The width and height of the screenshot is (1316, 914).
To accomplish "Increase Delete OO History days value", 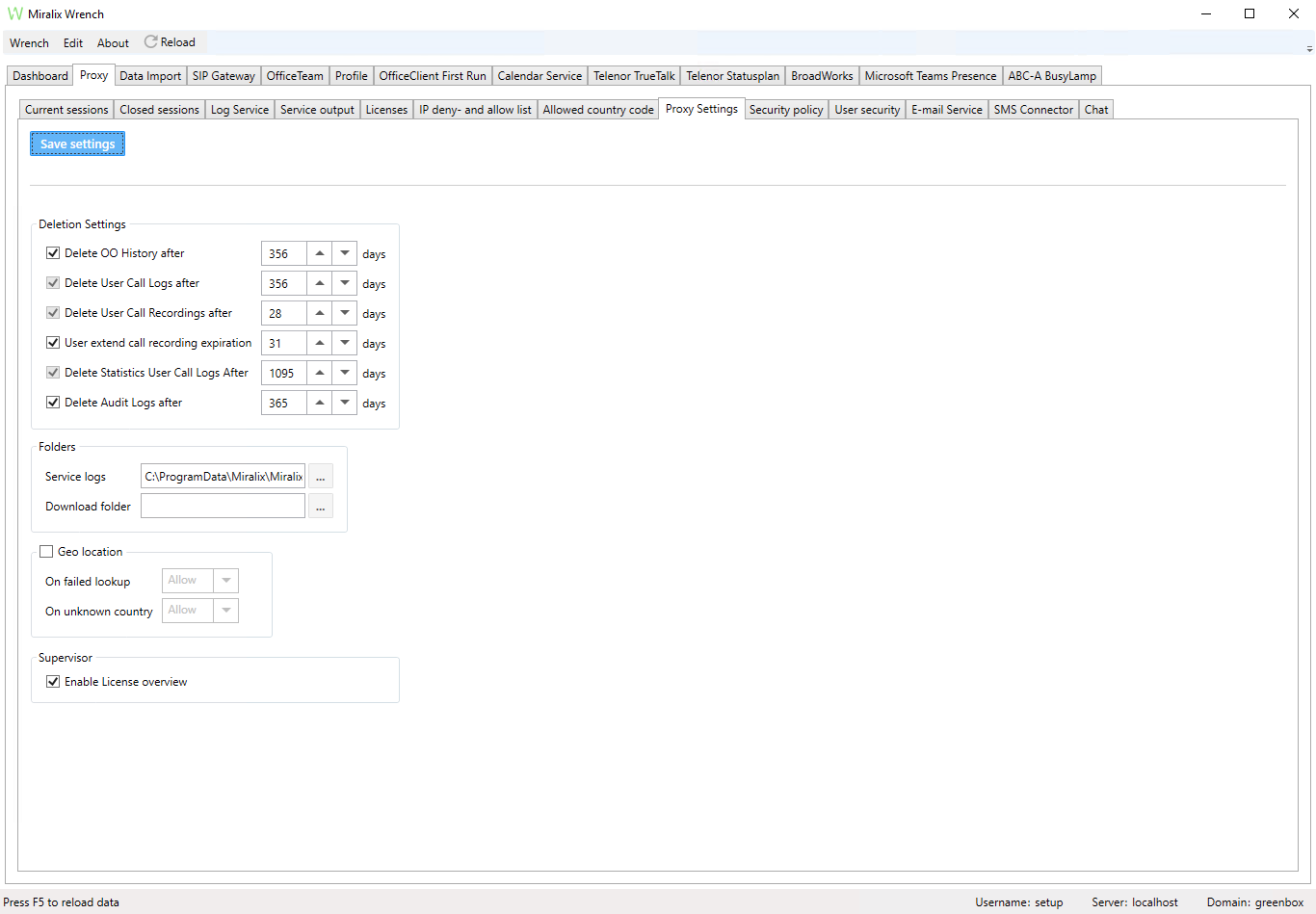I will click(320, 253).
